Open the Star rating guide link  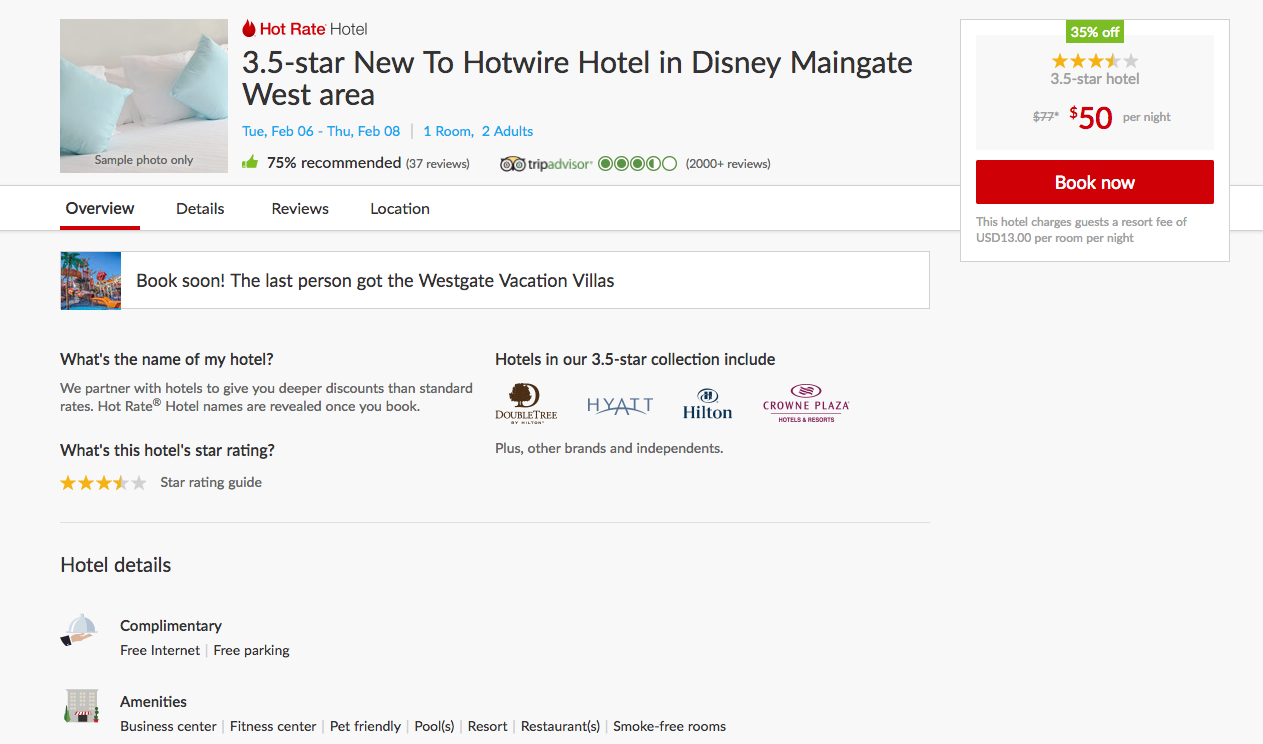(211, 482)
